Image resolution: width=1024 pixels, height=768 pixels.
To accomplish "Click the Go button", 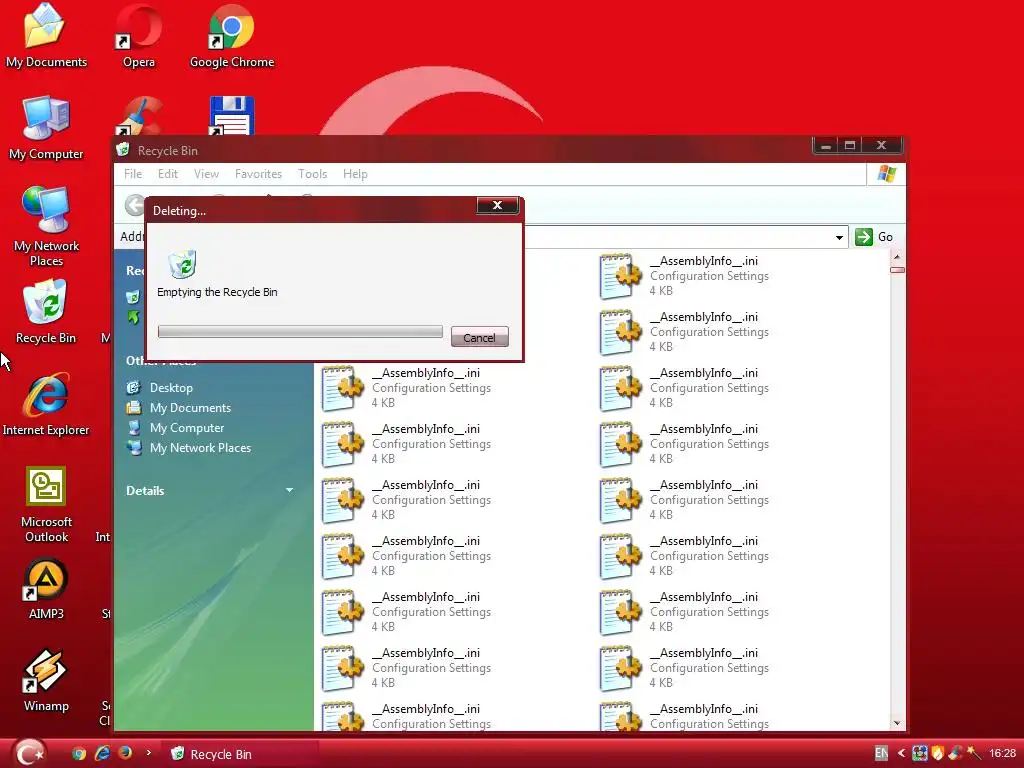I will pos(874,237).
